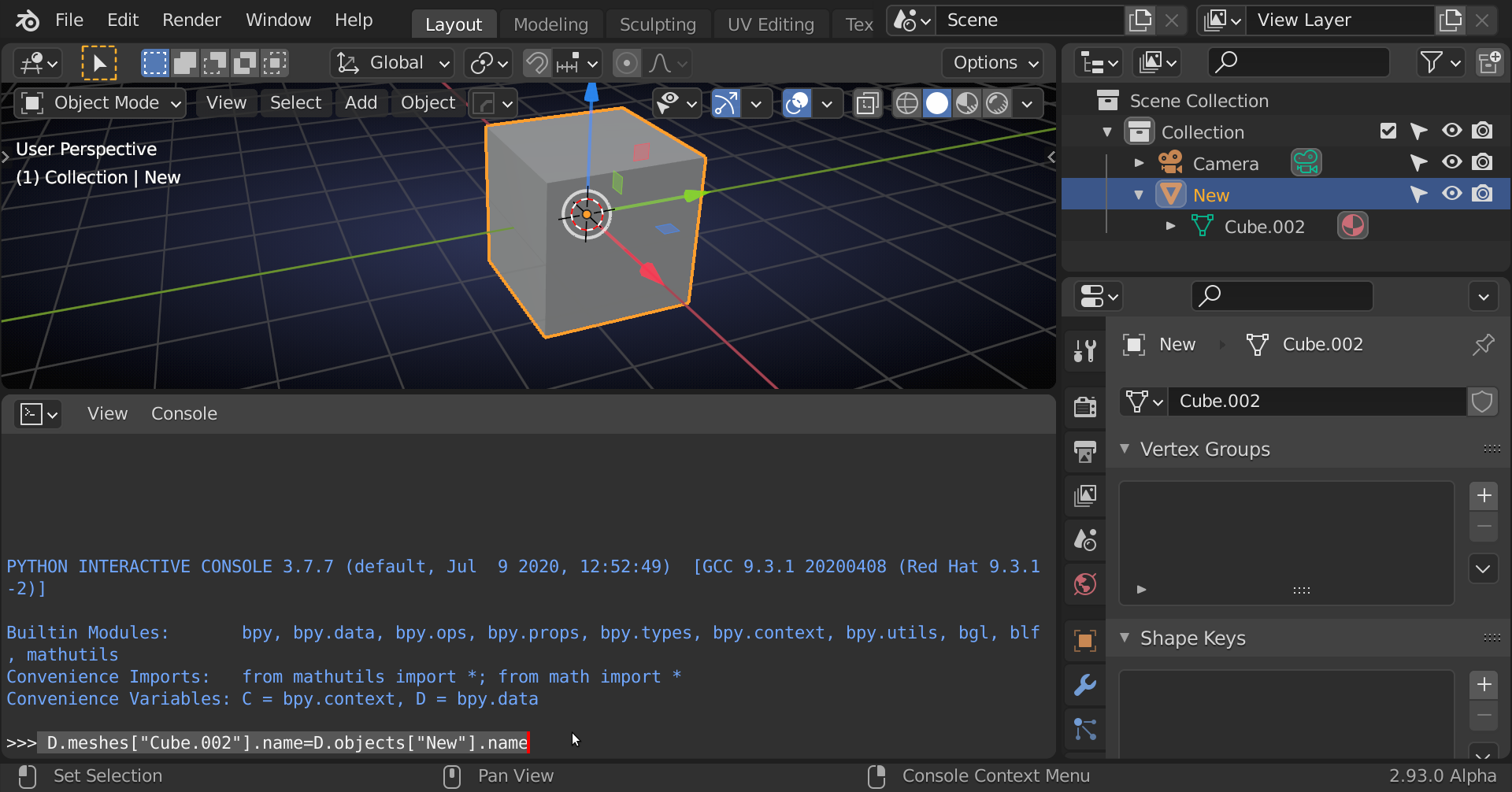Image resolution: width=1512 pixels, height=792 pixels.
Task: Disable Camera renderability via camera icon
Action: pos(1483,162)
